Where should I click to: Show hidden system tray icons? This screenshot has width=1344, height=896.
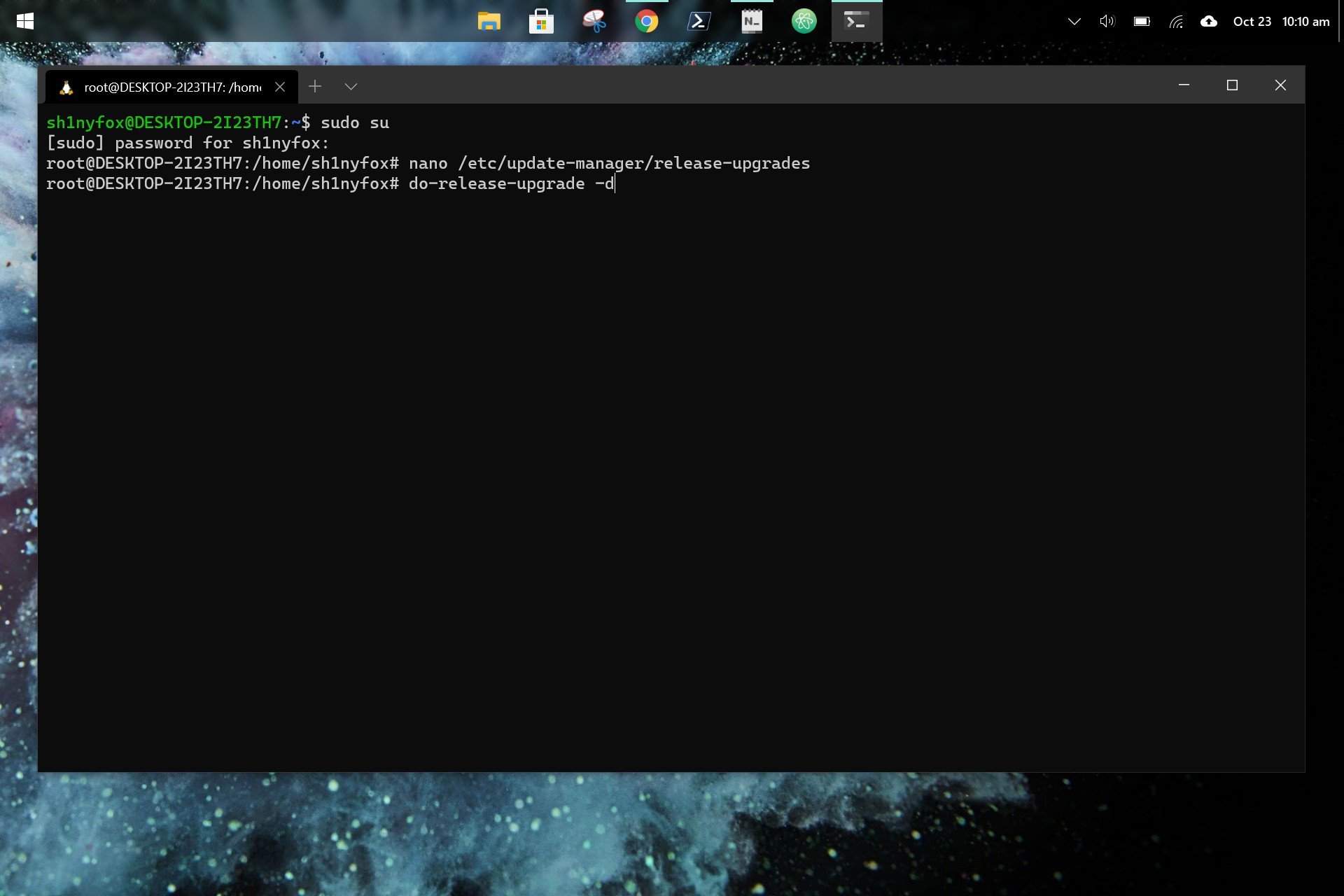click(x=1074, y=22)
